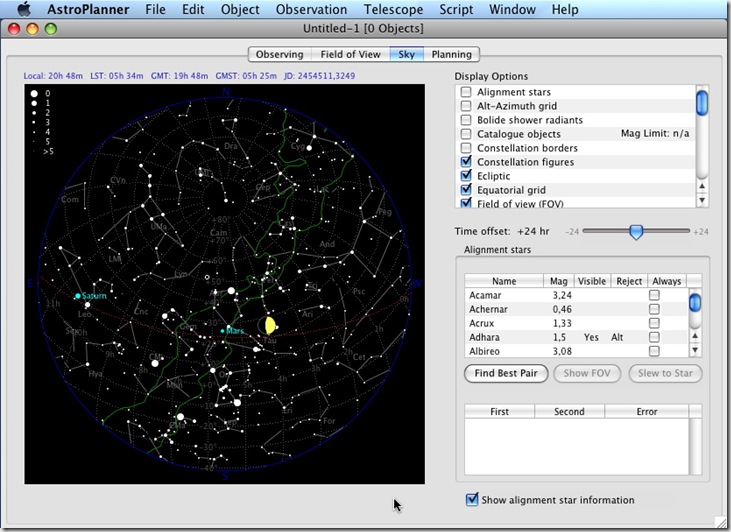Uncheck Show alignment star information
This screenshot has height=532, width=731.
click(x=472, y=499)
